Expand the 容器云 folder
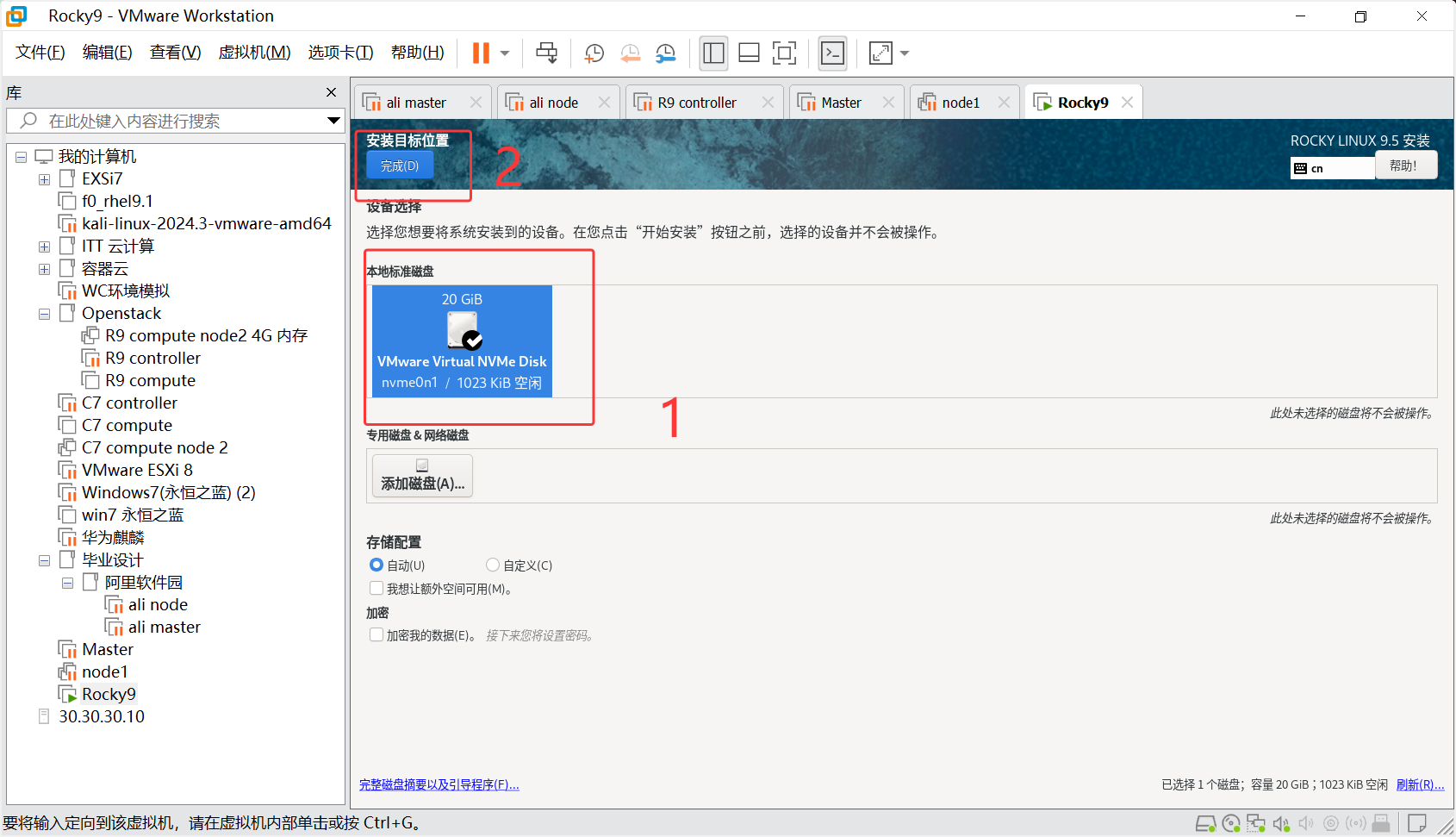Viewport: 1456px width, 837px height. tap(44, 269)
